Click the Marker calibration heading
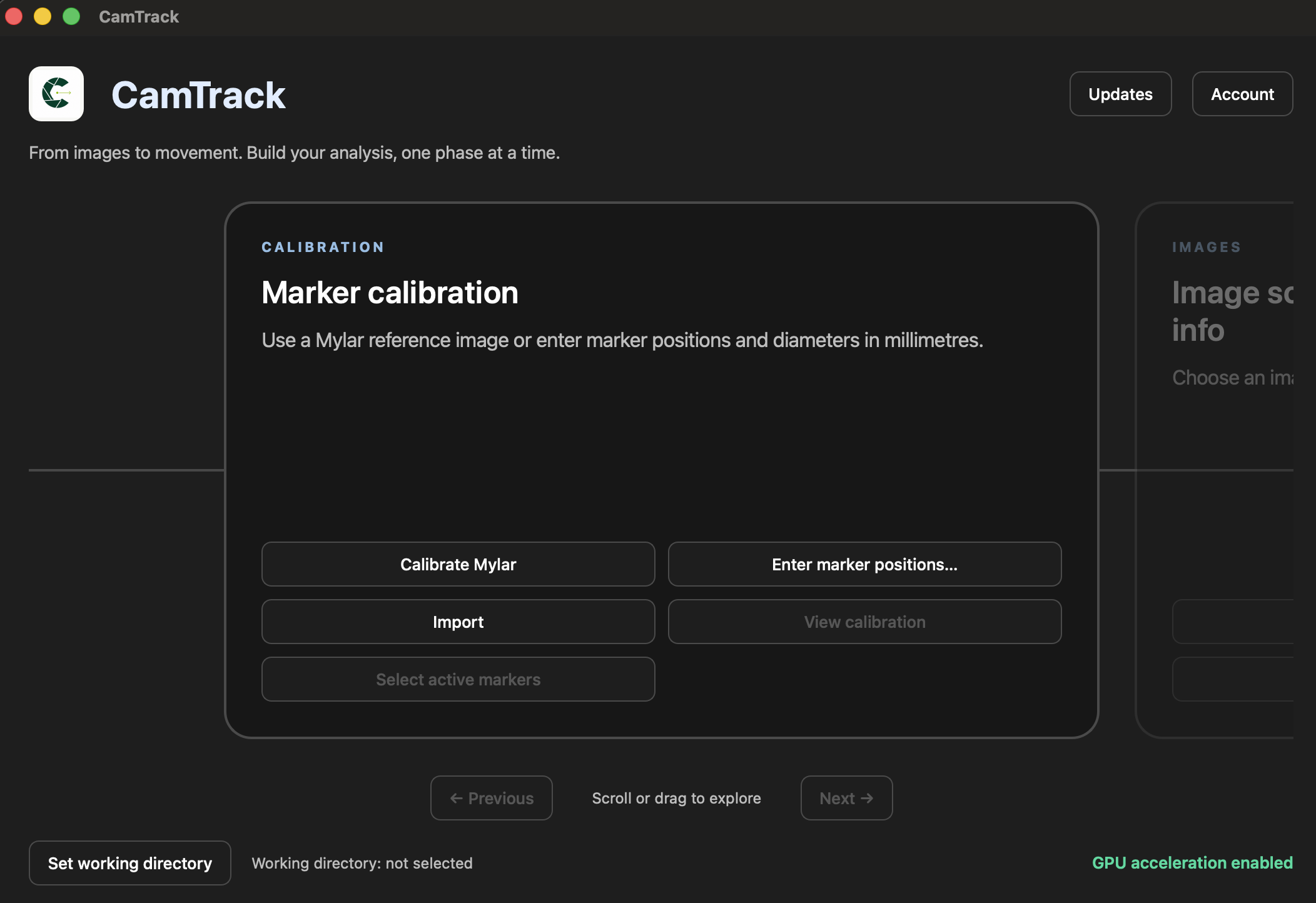Viewport: 1316px width, 903px height. click(390, 293)
